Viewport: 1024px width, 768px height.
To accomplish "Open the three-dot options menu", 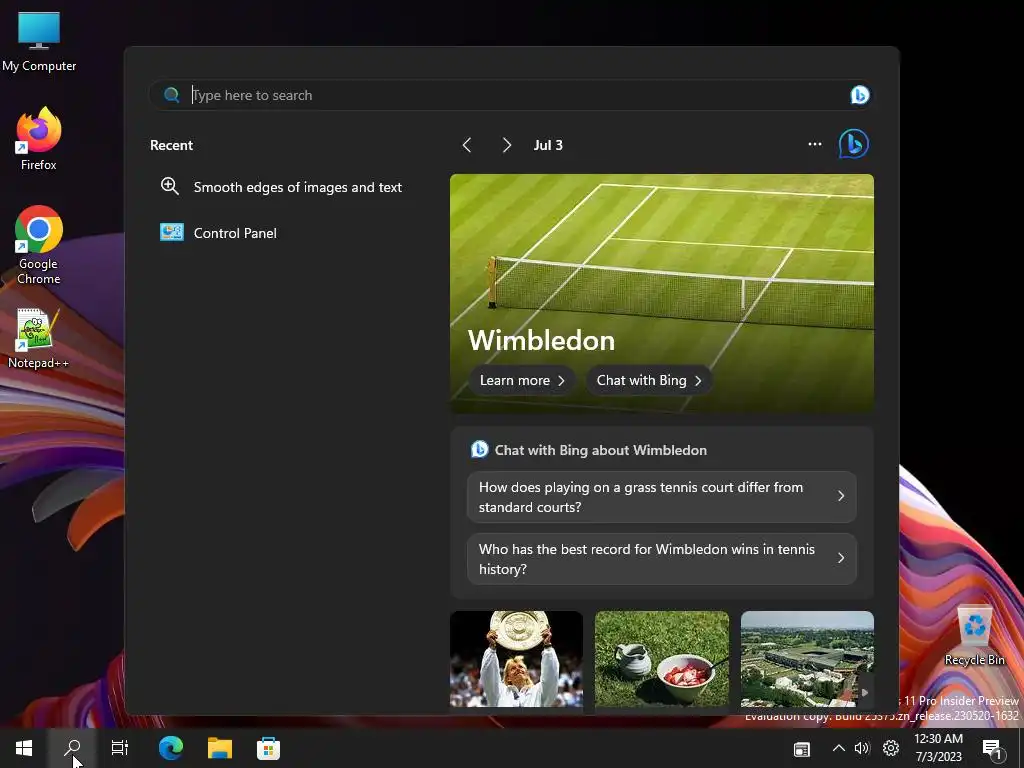I will 814,144.
